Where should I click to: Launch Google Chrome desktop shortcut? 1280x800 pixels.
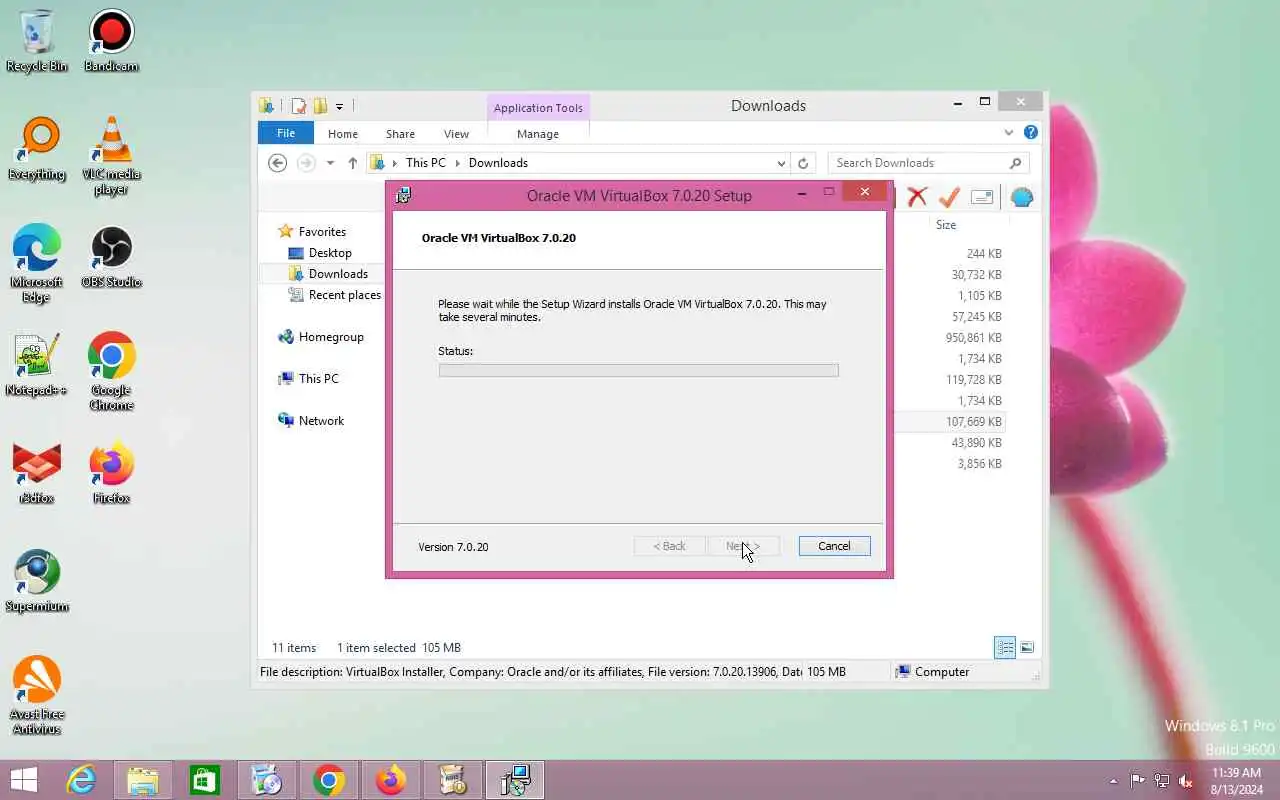point(111,371)
